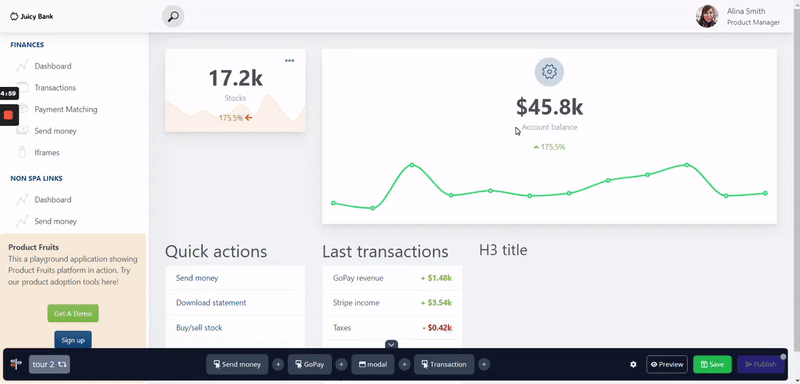The image size is (800, 384).
Task: Stop recording with the red square button
Action: coord(8,115)
